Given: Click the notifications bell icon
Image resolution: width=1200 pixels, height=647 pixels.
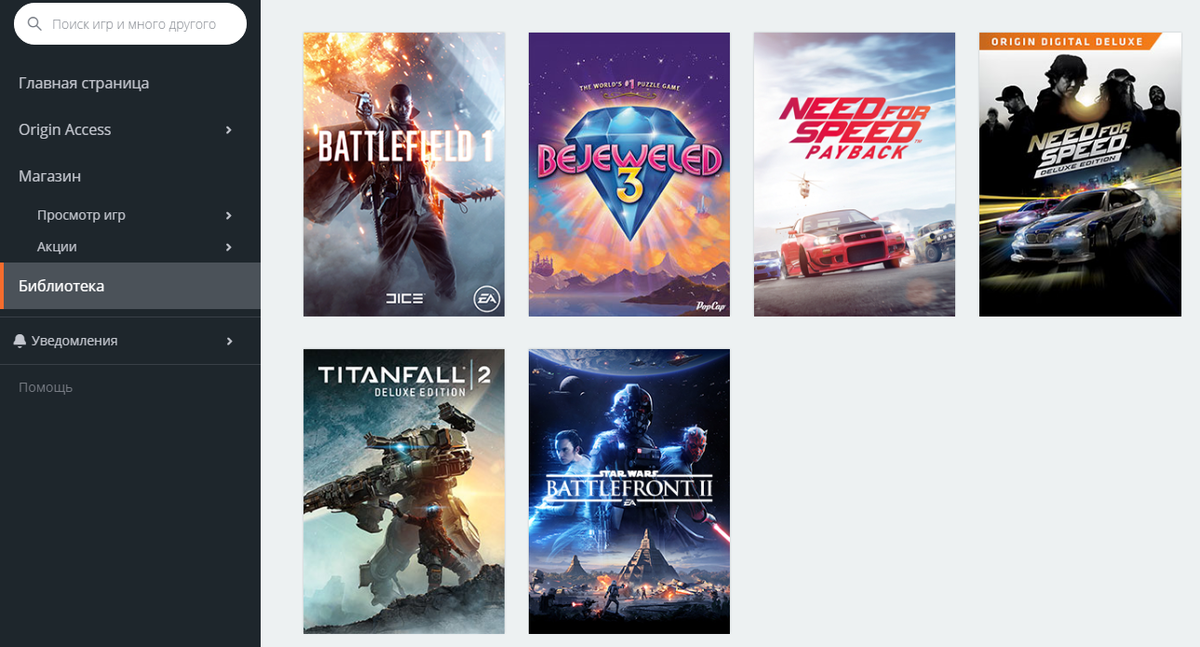Looking at the screenshot, I should 20,341.
